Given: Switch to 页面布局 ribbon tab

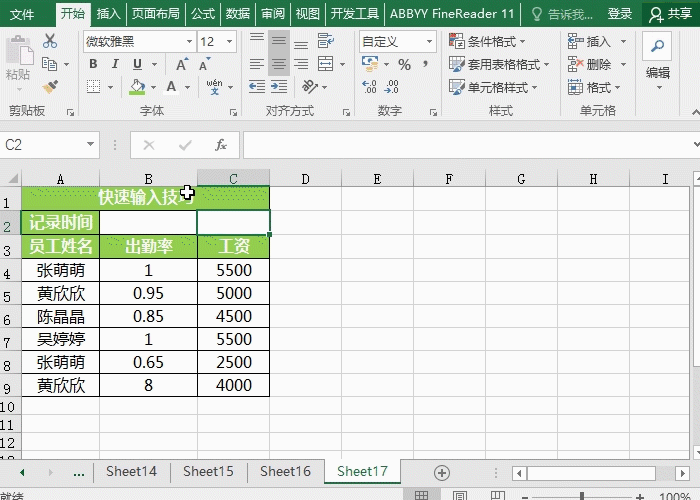Looking at the screenshot, I should point(155,14).
